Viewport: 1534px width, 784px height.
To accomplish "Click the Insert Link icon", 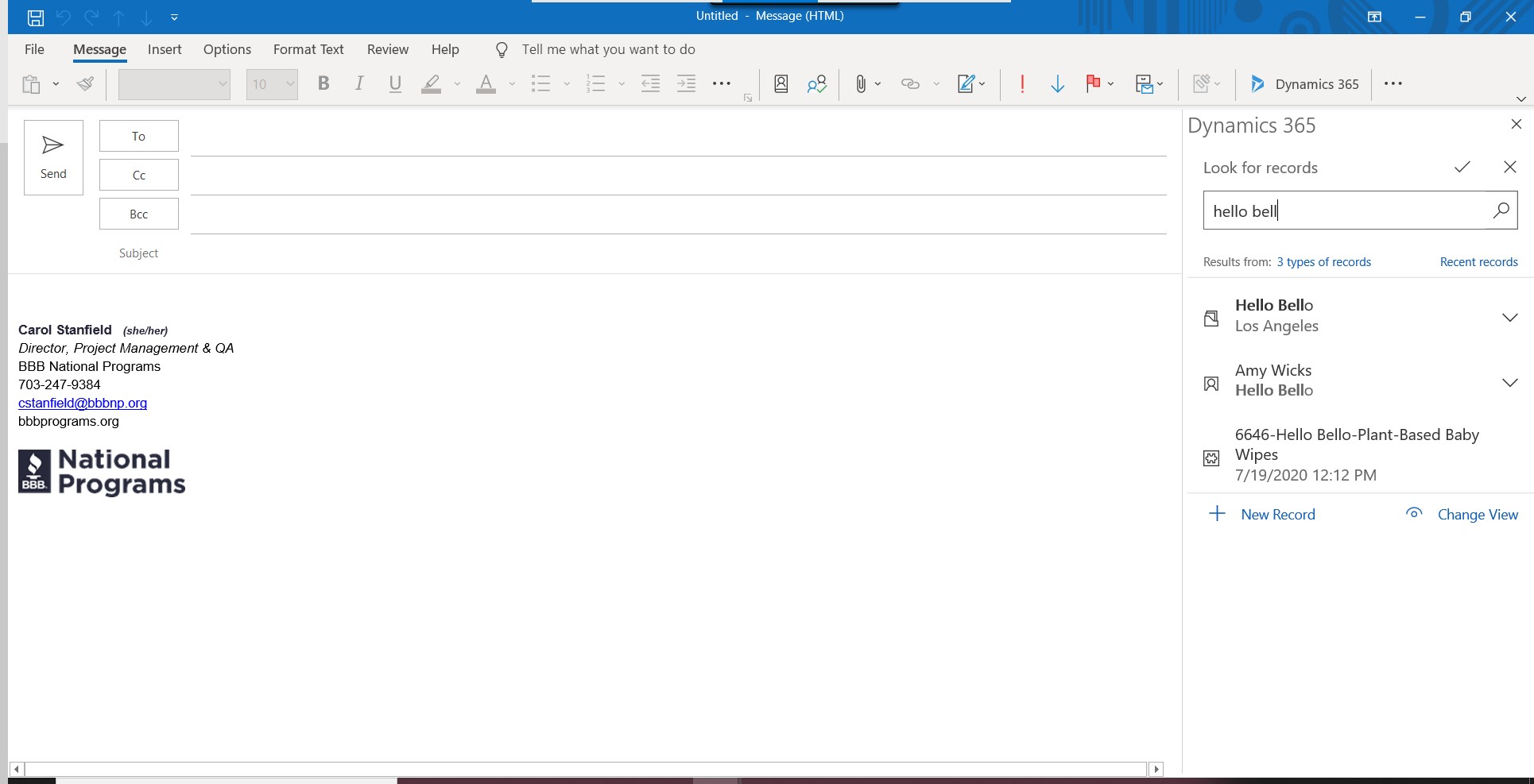I will pos(910,83).
